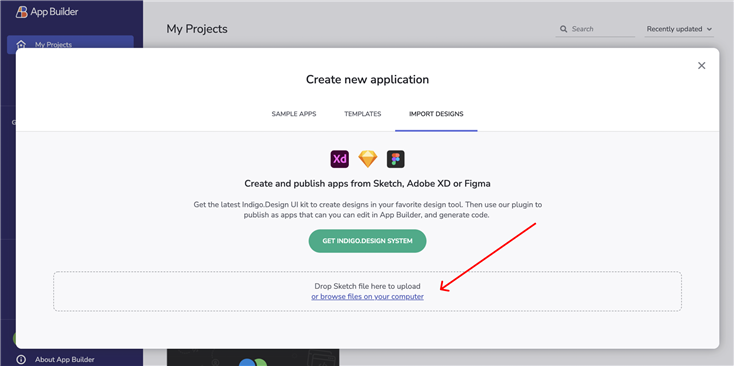
Task: Click the 'Create and publish apps' headline
Action: coord(367,184)
